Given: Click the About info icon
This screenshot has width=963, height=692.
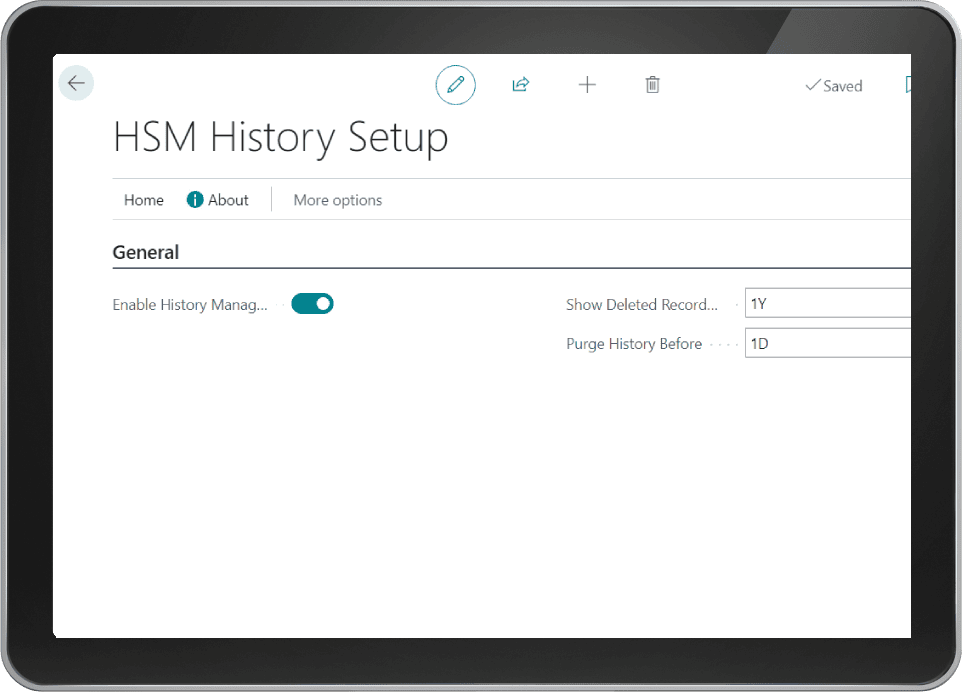Looking at the screenshot, I should [x=195, y=200].
